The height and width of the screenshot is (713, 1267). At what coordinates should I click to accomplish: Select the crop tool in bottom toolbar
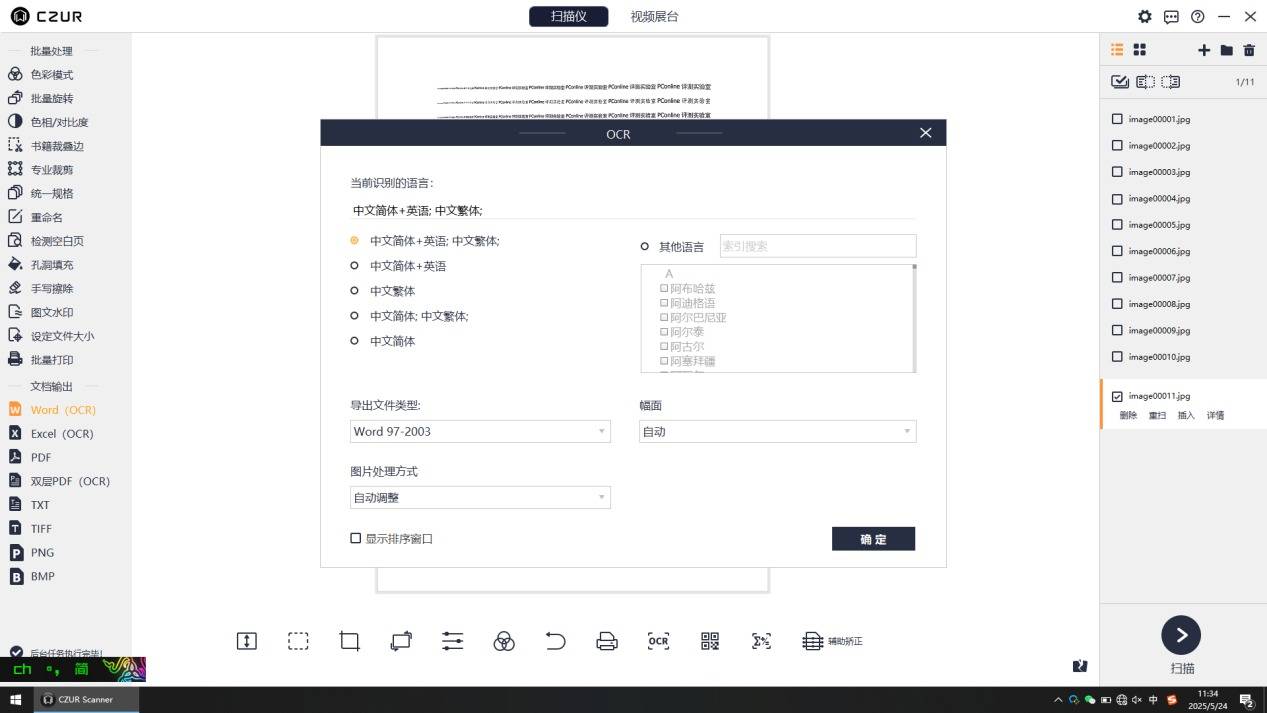[350, 641]
